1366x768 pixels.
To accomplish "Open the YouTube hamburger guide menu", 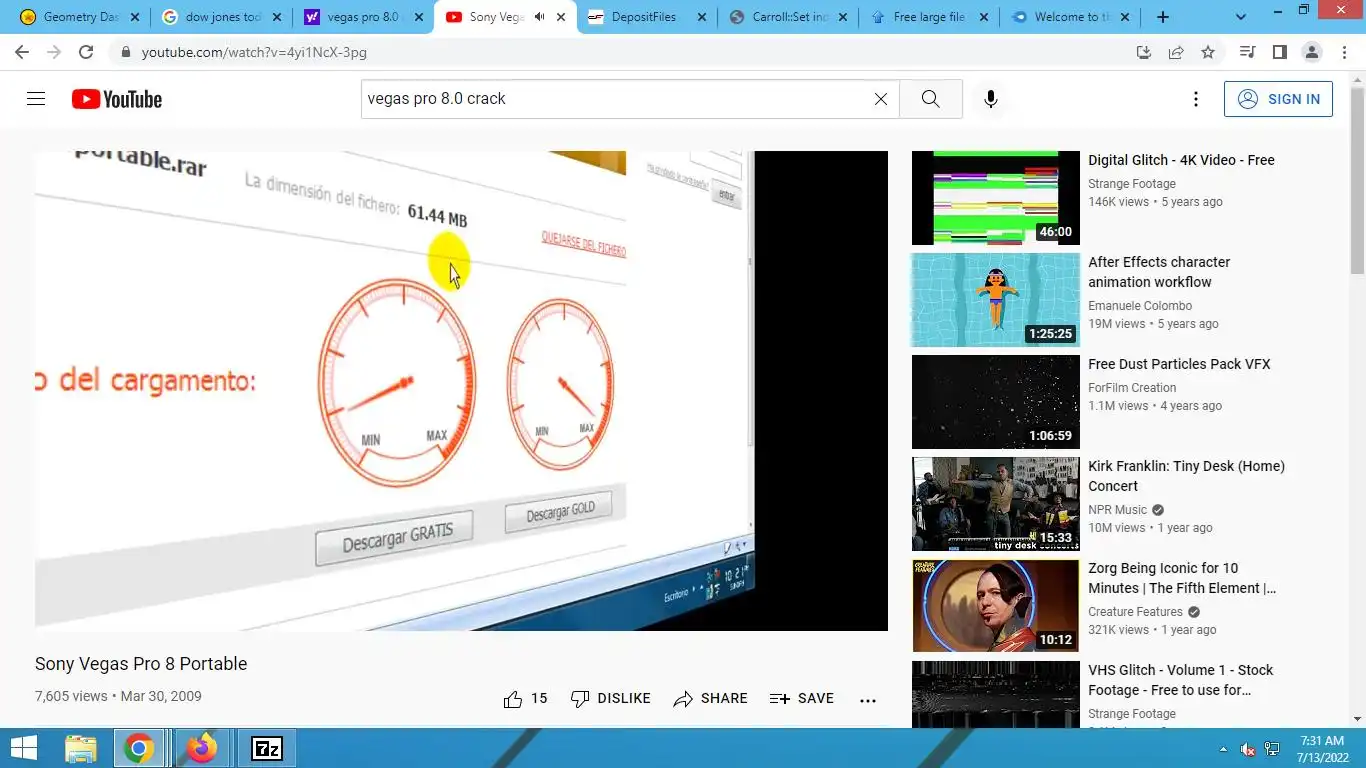I will pos(36,99).
